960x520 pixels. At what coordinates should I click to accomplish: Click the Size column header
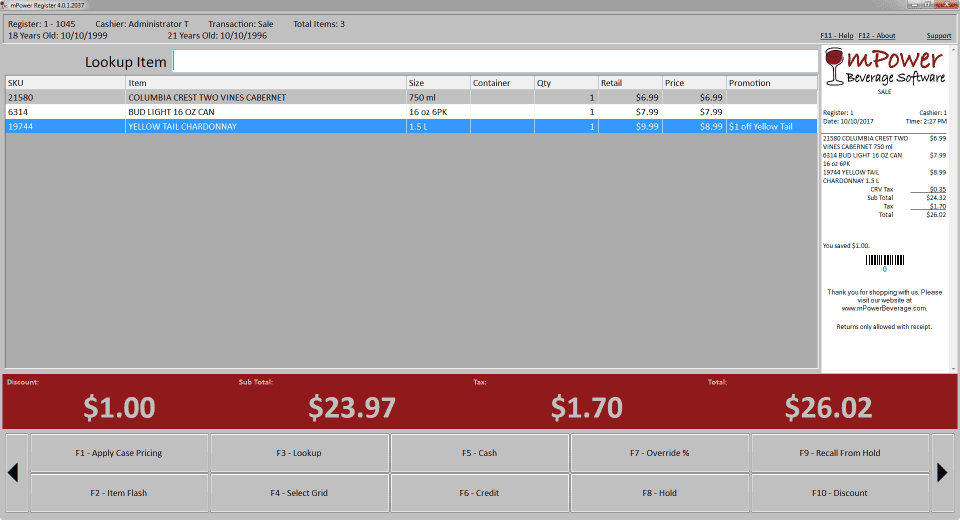click(438, 83)
